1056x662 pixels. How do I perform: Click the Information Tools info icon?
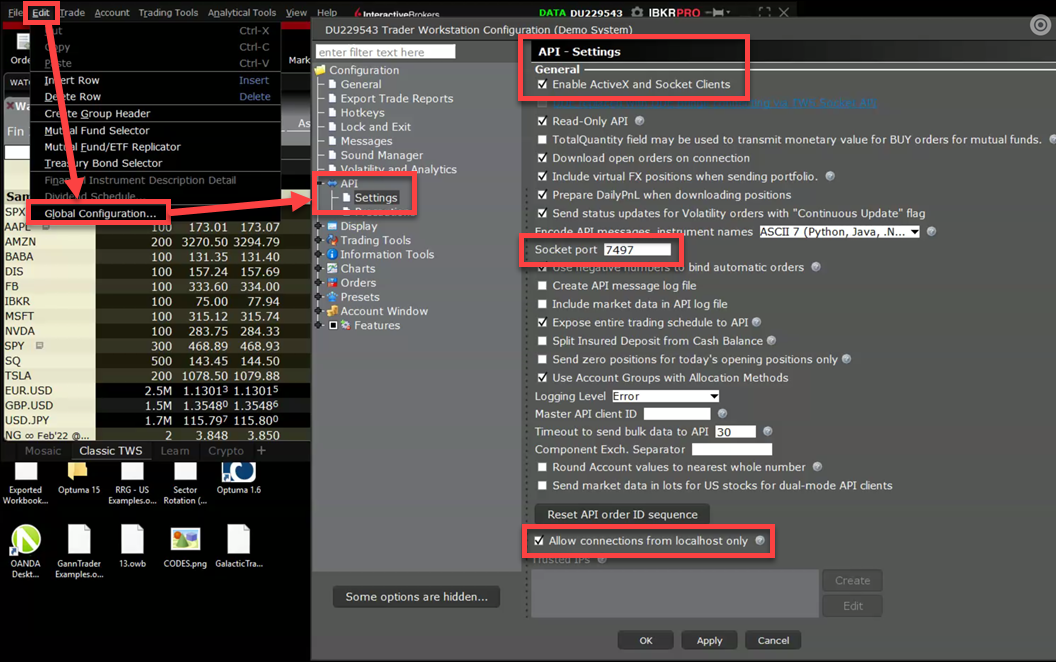pyautogui.click(x=331, y=255)
